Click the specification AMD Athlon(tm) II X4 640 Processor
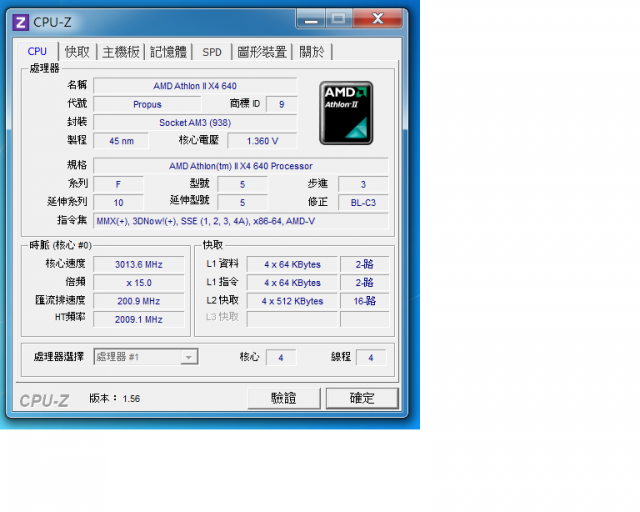 click(241, 166)
